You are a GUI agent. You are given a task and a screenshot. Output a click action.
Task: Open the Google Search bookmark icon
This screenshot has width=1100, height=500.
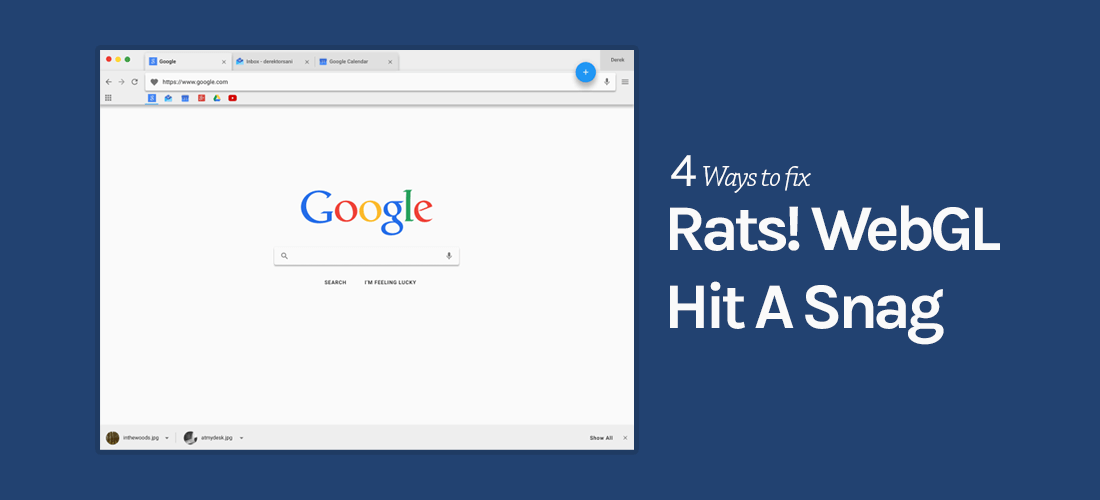pyautogui.click(x=152, y=98)
